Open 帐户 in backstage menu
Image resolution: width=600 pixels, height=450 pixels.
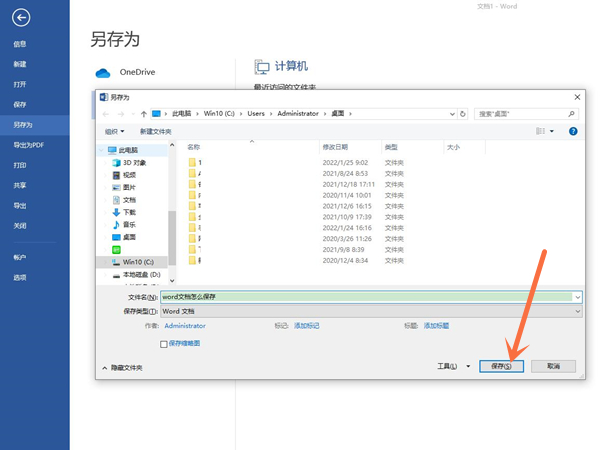pyautogui.click(x=20, y=257)
